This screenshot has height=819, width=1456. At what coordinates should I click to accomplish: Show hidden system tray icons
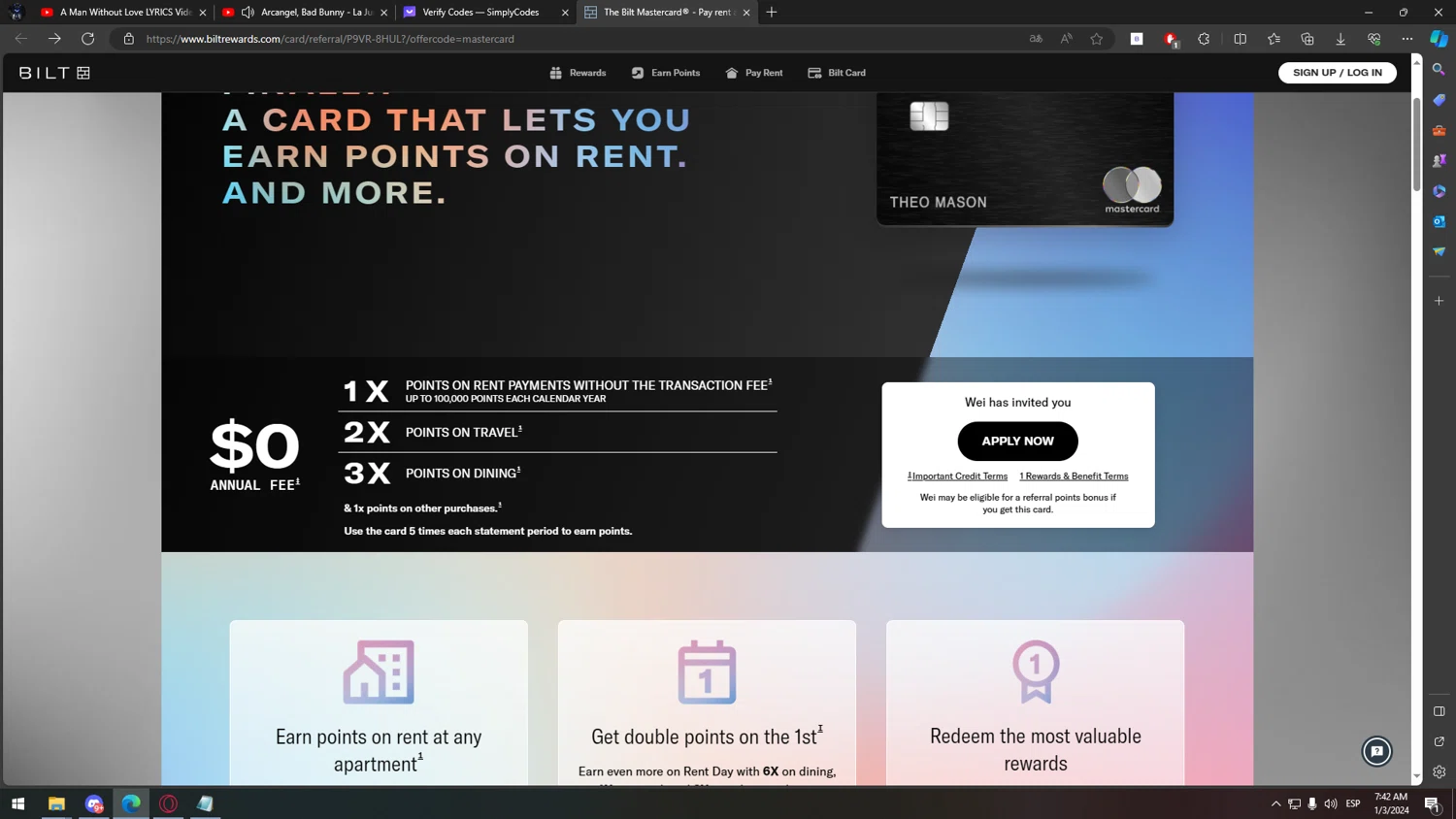point(1276,803)
